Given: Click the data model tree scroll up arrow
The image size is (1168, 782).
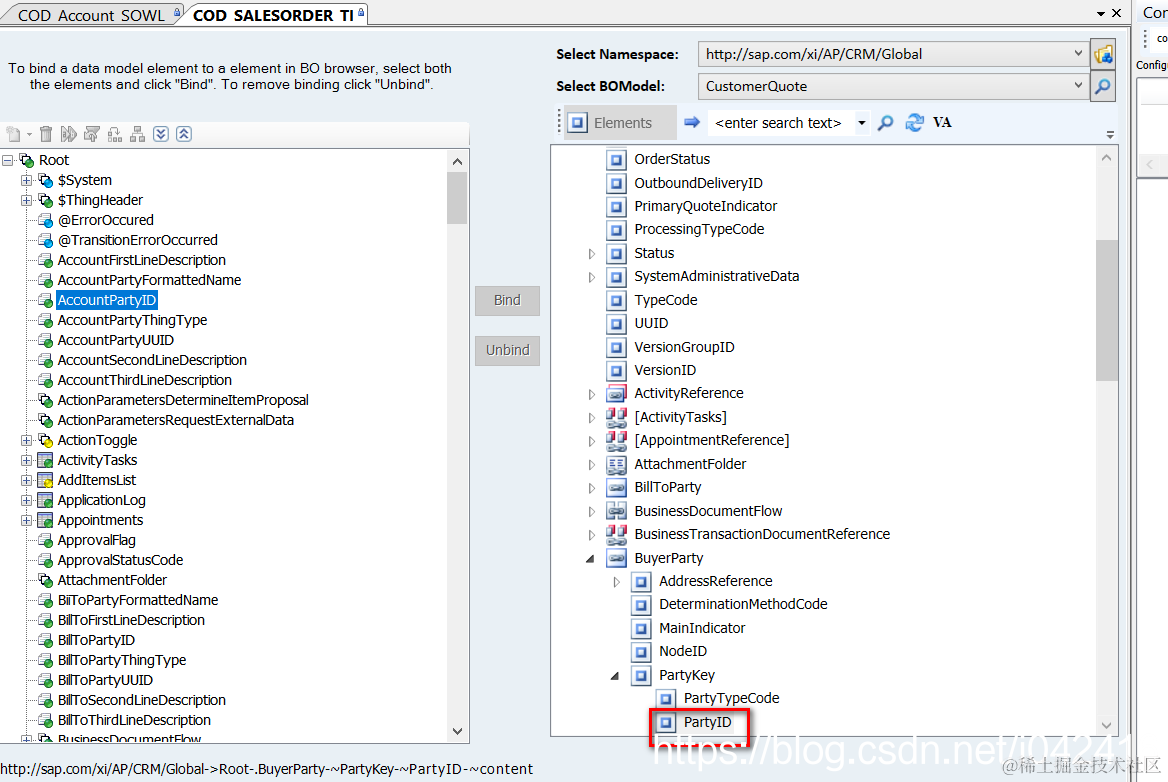Looking at the screenshot, I should click(x=457, y=162).
